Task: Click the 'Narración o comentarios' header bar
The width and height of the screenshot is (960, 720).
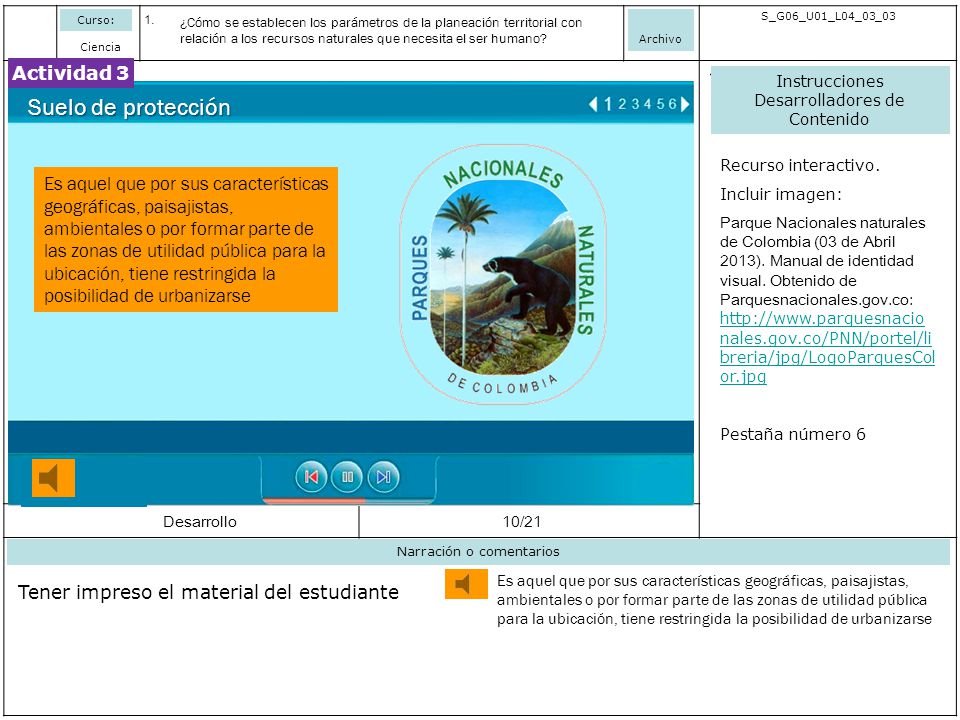Action: tap(478, 552)
